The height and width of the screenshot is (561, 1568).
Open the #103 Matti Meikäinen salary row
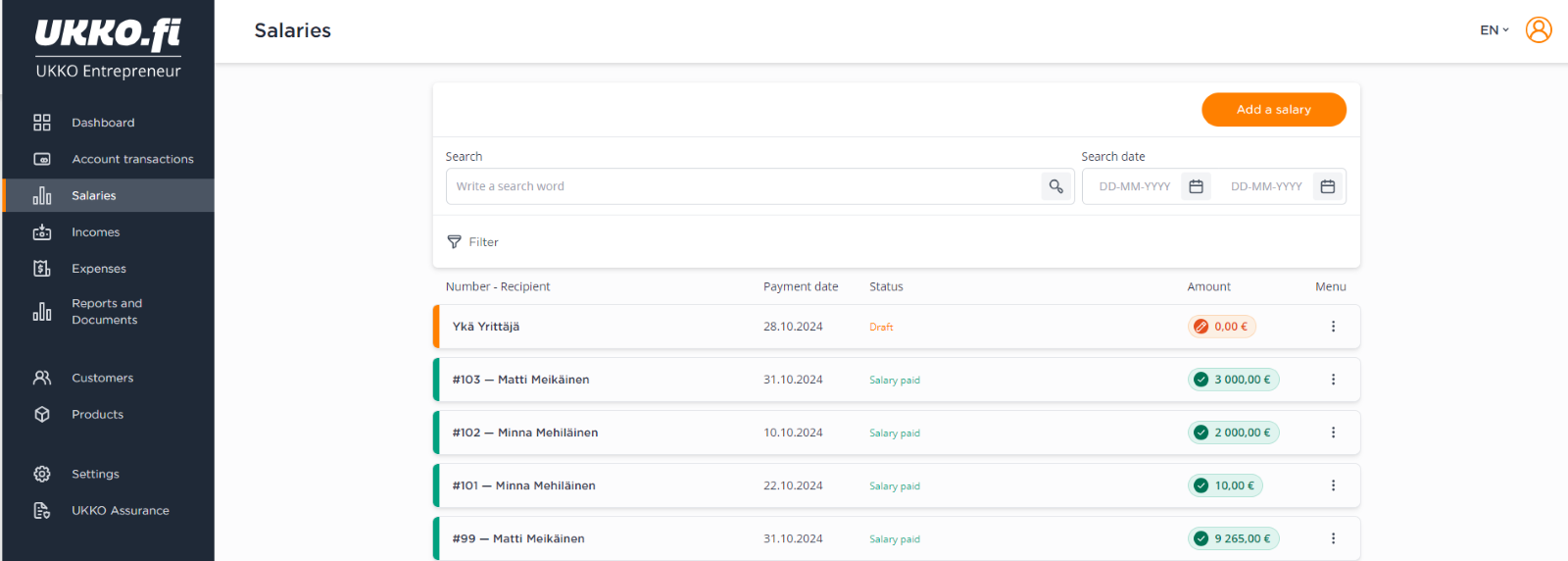897,380
